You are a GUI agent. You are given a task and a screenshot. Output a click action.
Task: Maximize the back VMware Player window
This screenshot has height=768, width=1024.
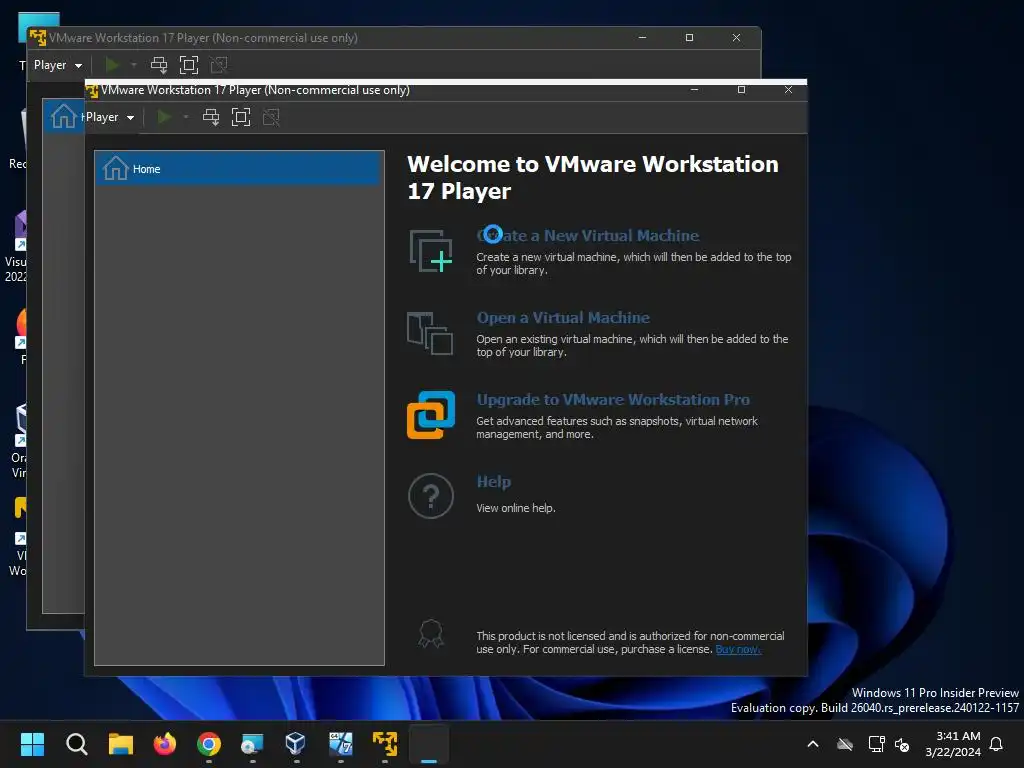point(689,38)
